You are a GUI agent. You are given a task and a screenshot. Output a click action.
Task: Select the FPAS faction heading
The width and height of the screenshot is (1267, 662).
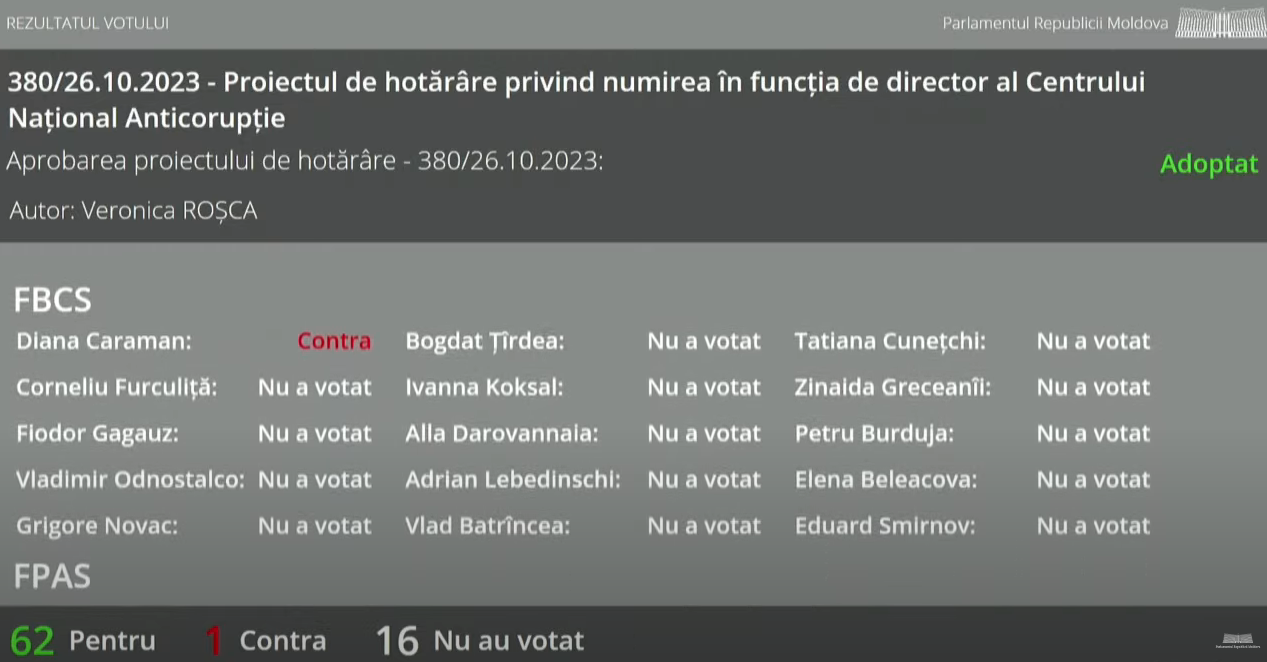(x=52, y=576)
